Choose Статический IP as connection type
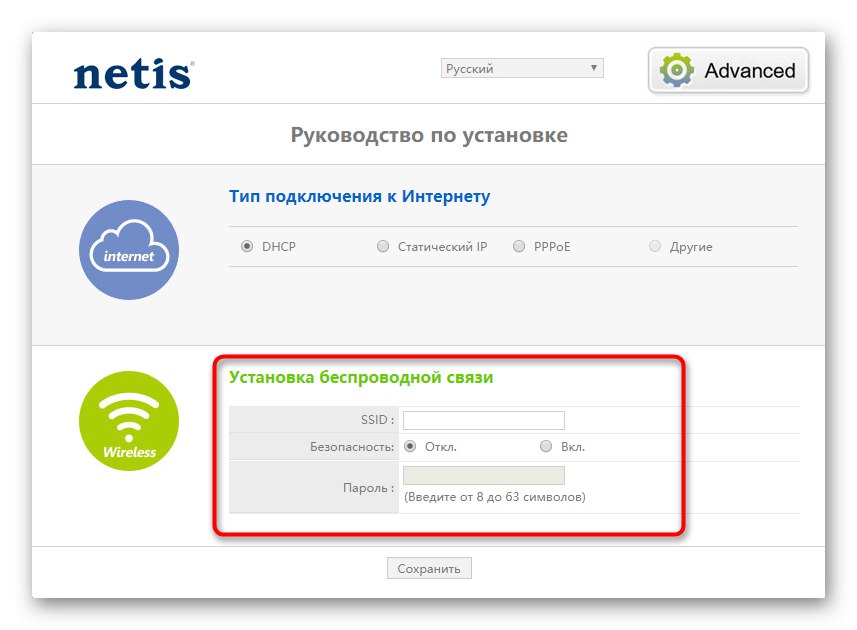Screen dimensions: 857x630 coord(383,245)
